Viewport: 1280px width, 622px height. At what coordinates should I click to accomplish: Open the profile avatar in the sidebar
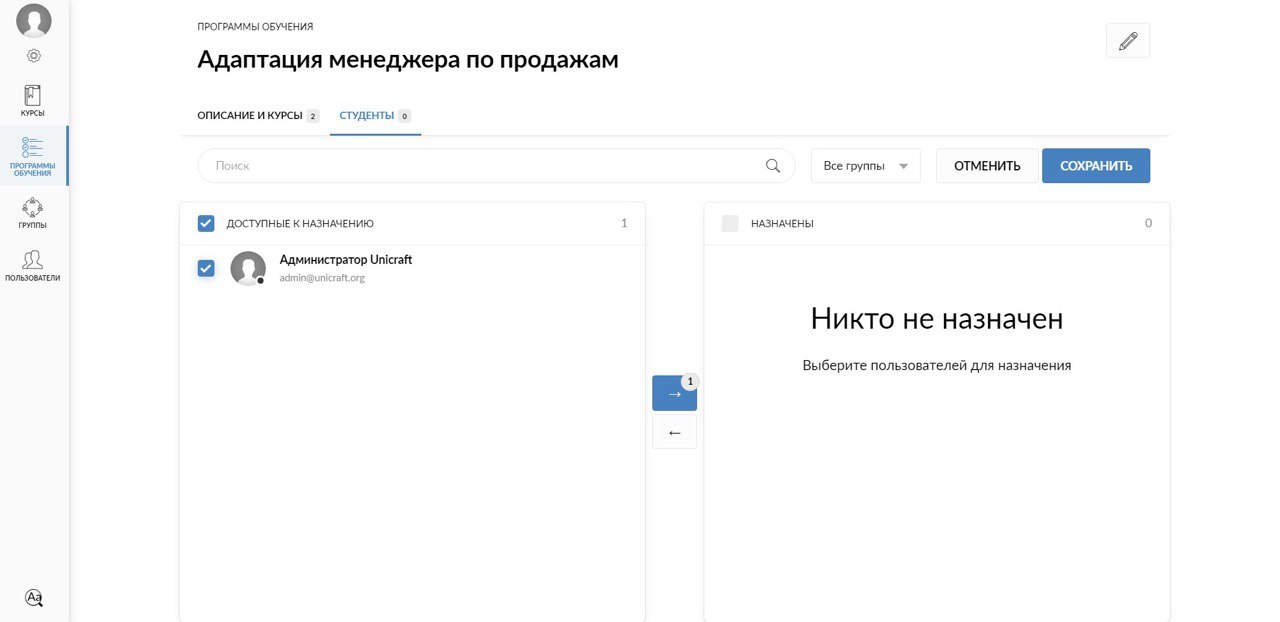34,20
